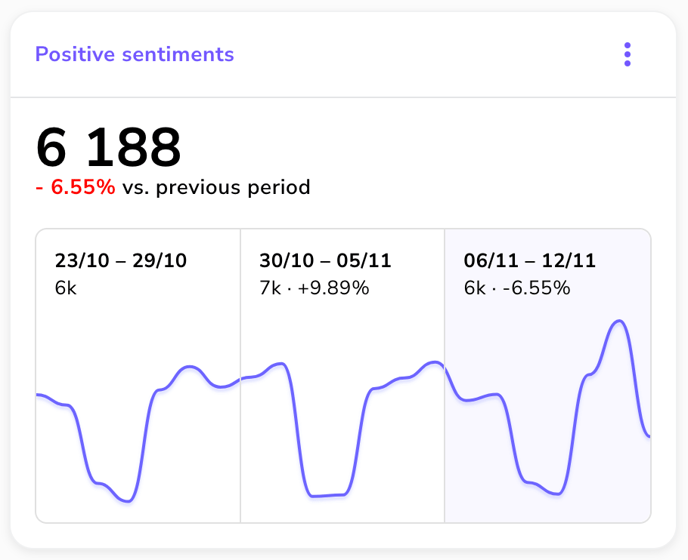Click the second week's early peak on line
This screenshot has width=688, height=560.
(283, 364)
